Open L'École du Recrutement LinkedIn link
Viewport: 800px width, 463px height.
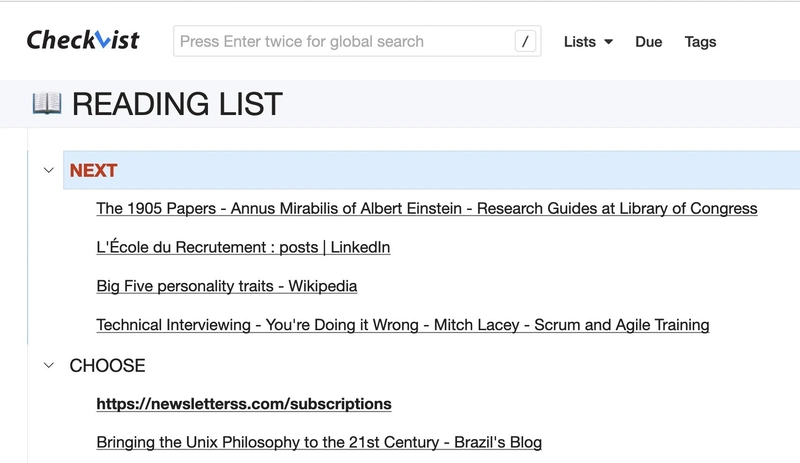pos(243,247)
